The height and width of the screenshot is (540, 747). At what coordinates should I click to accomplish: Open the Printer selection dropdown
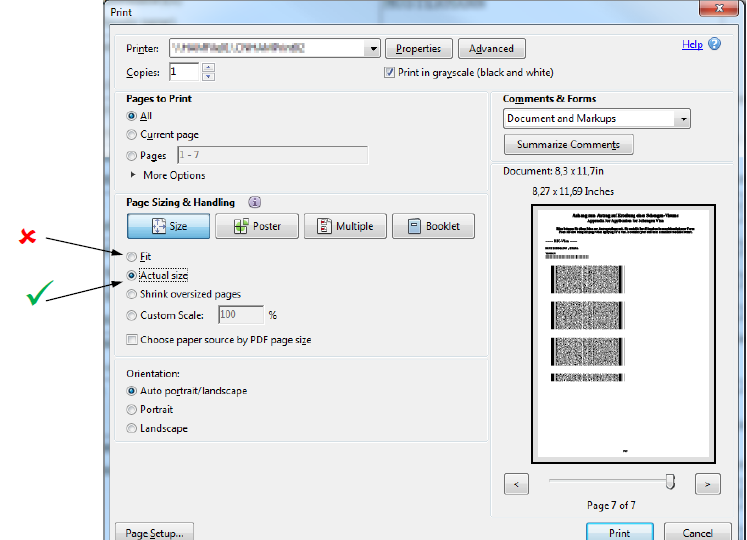(x=374, y=48)
